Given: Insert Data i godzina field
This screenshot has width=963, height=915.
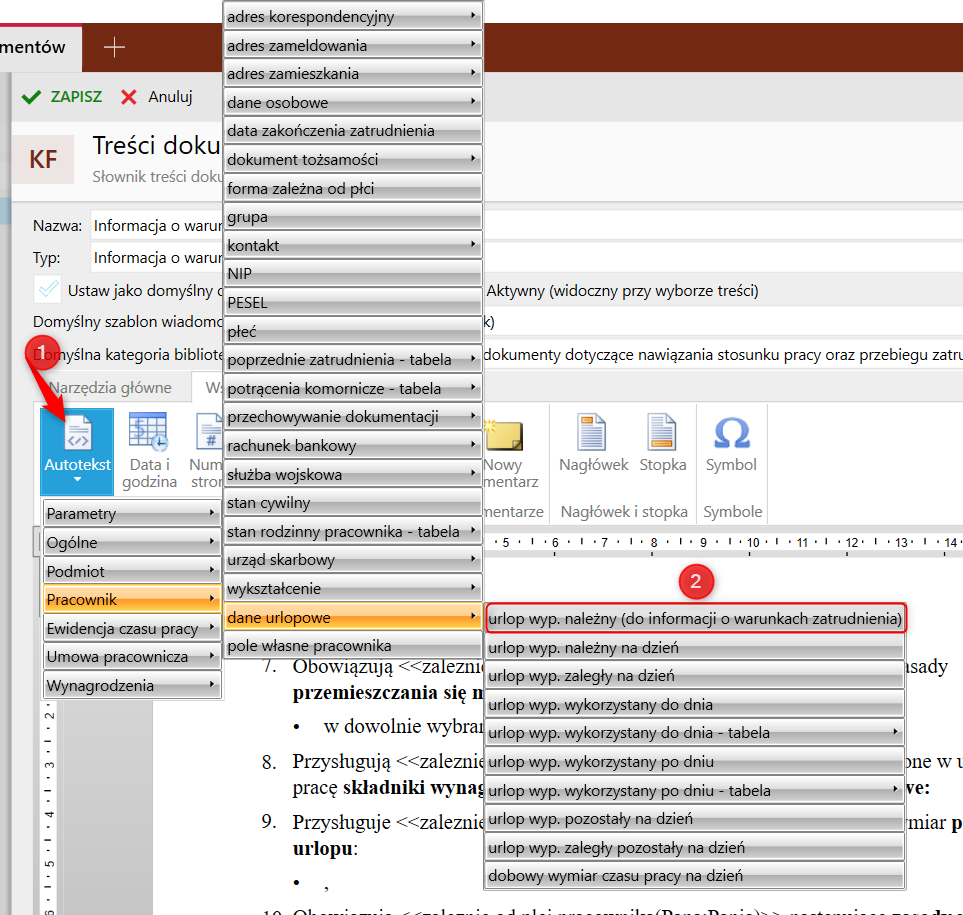Looking at the screenshot, I should pos(149,451).
